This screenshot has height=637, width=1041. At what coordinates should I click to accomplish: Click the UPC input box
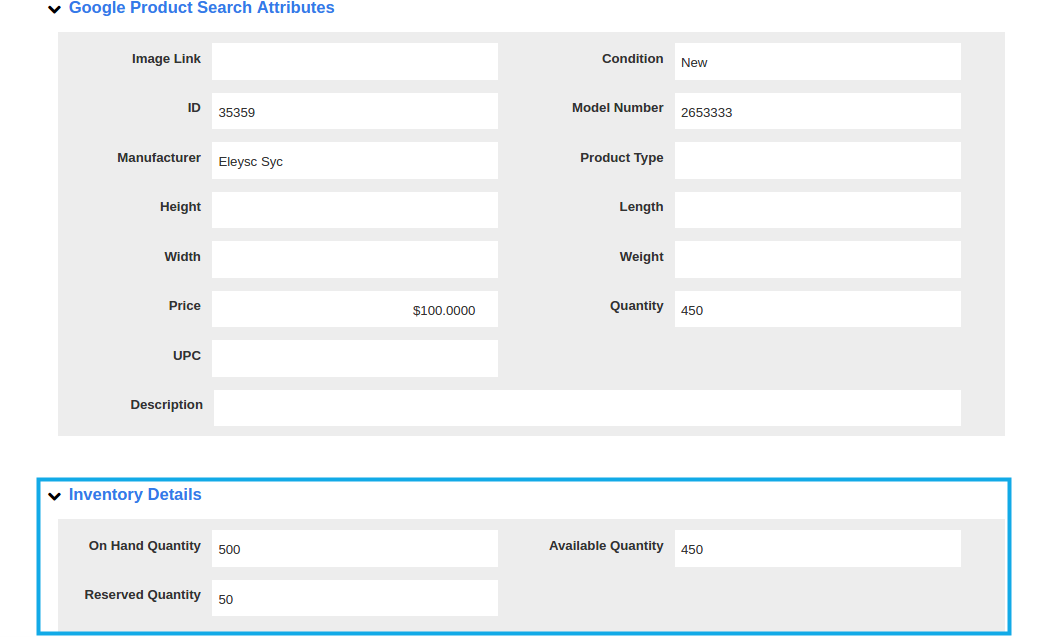pos(354,358)
